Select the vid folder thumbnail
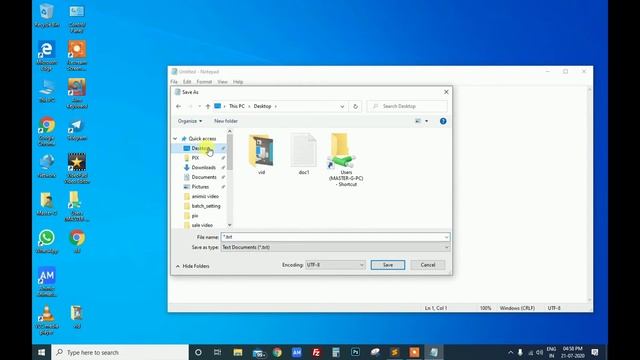Image resolution: width=640 pixels, height=360 pixels. [261, 151]
